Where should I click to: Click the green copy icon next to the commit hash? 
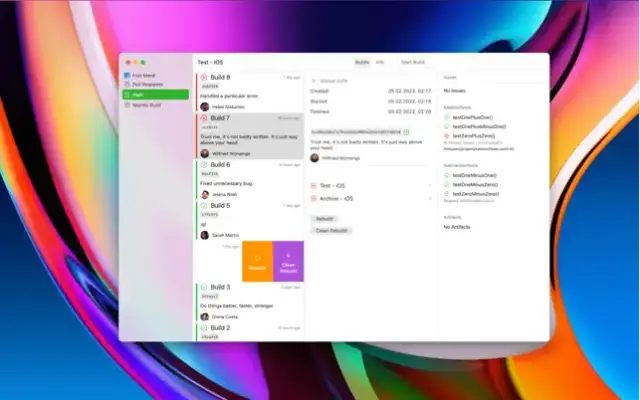(x=406, y=132)
